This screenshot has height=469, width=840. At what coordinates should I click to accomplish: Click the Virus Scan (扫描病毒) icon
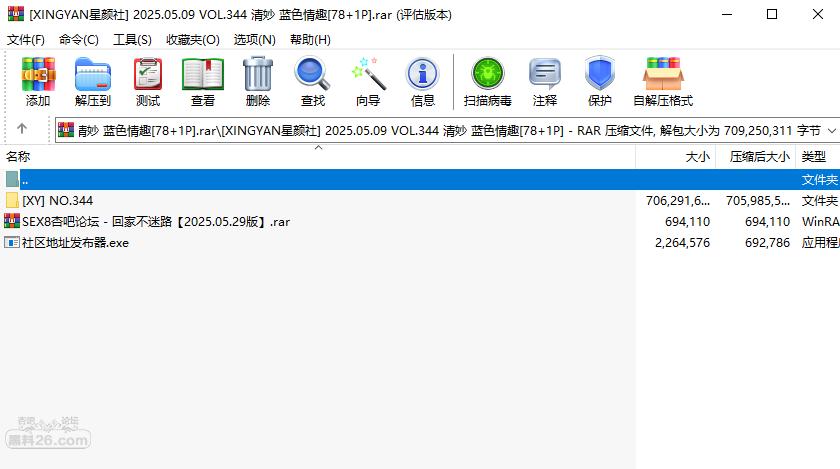tap(488, 75)
